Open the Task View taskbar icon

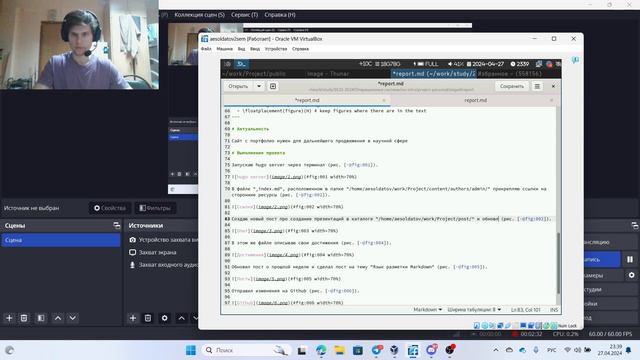coord(302,350)
